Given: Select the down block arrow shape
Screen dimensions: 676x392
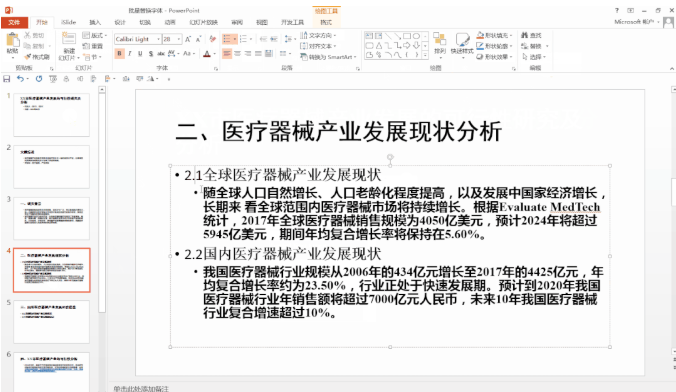Looking at the screenshot, I should click(x=416, y=45).
